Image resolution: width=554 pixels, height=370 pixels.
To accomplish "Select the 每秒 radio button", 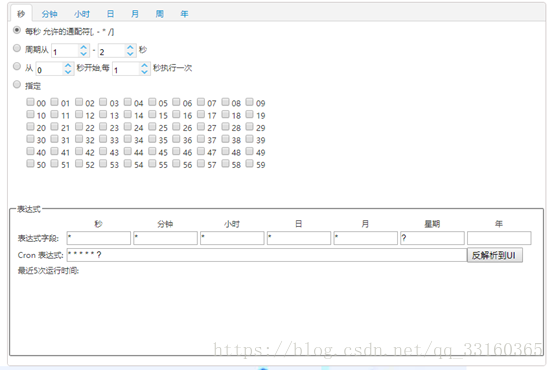I will (x=17, y=30).
